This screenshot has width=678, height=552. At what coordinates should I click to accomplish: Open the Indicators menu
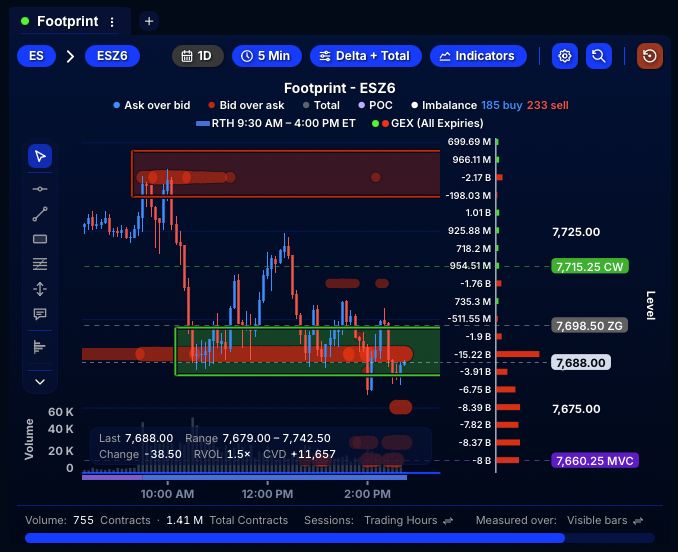(478, 56)
